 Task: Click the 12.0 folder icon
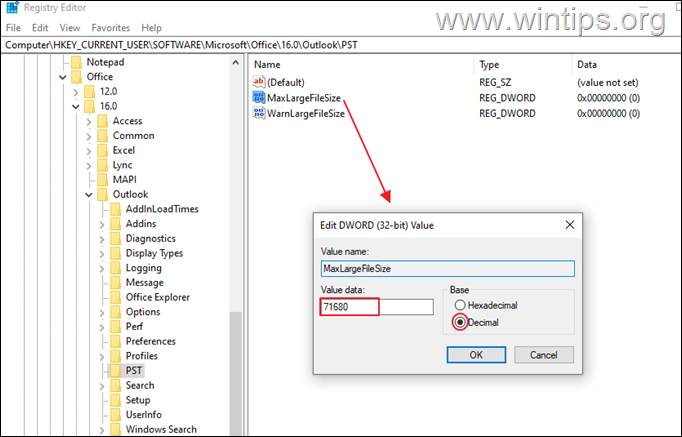tap(89, 92)
